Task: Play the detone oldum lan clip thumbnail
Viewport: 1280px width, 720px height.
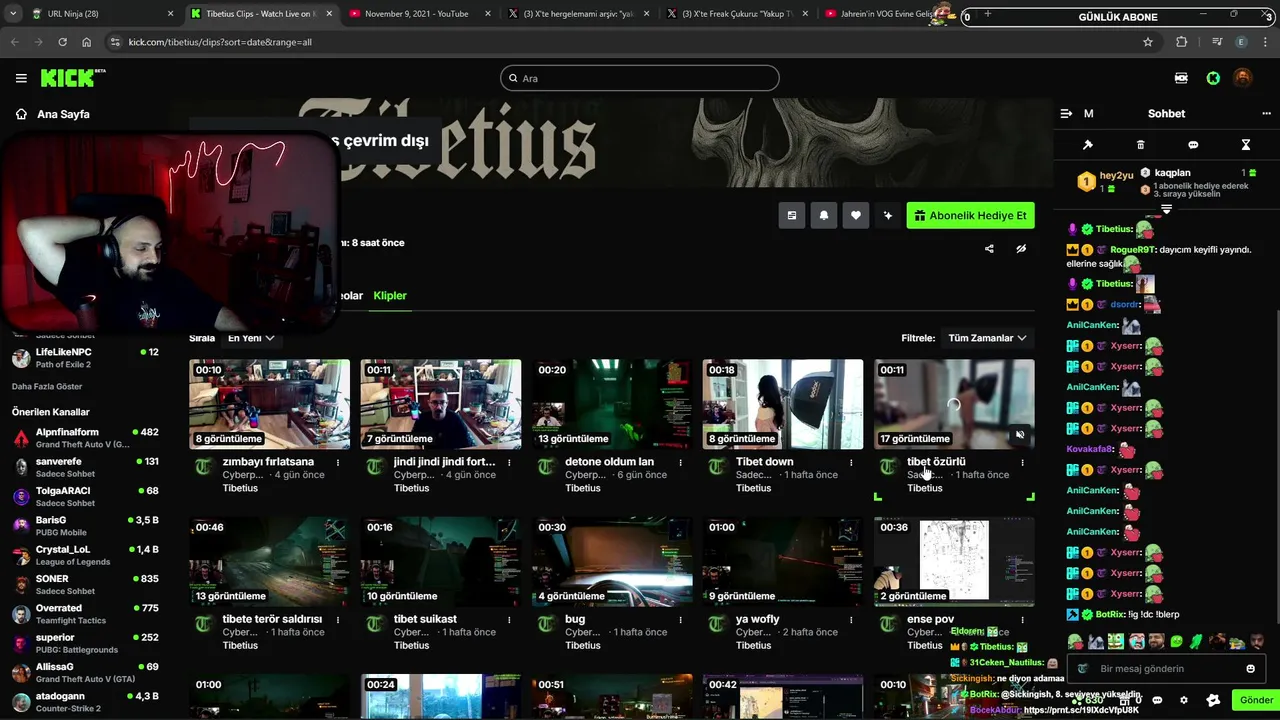Action: click(x=611, y=404)
